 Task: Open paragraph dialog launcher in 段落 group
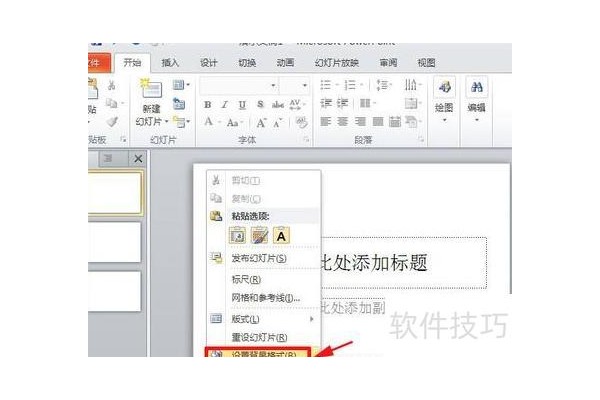(x=421, y=139)
